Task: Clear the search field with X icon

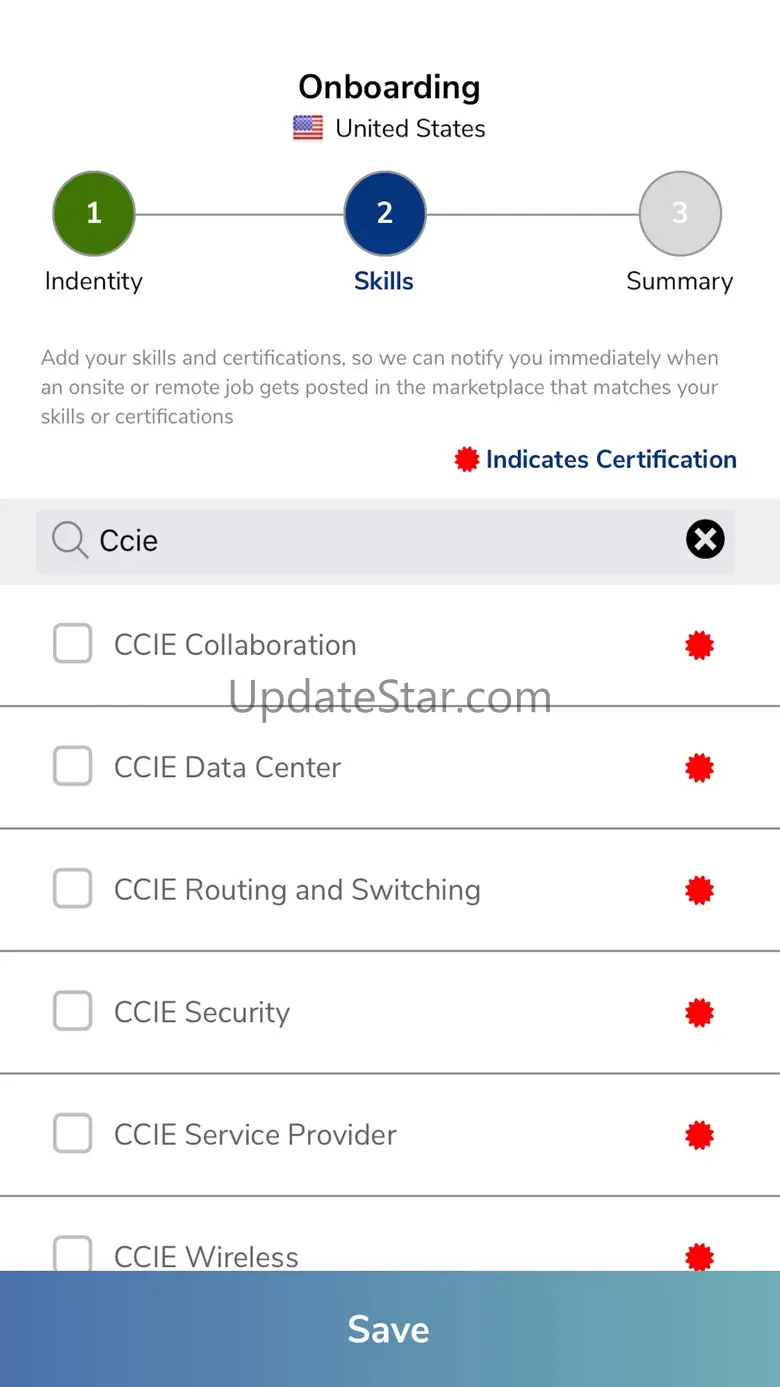Action: point(705,540)
